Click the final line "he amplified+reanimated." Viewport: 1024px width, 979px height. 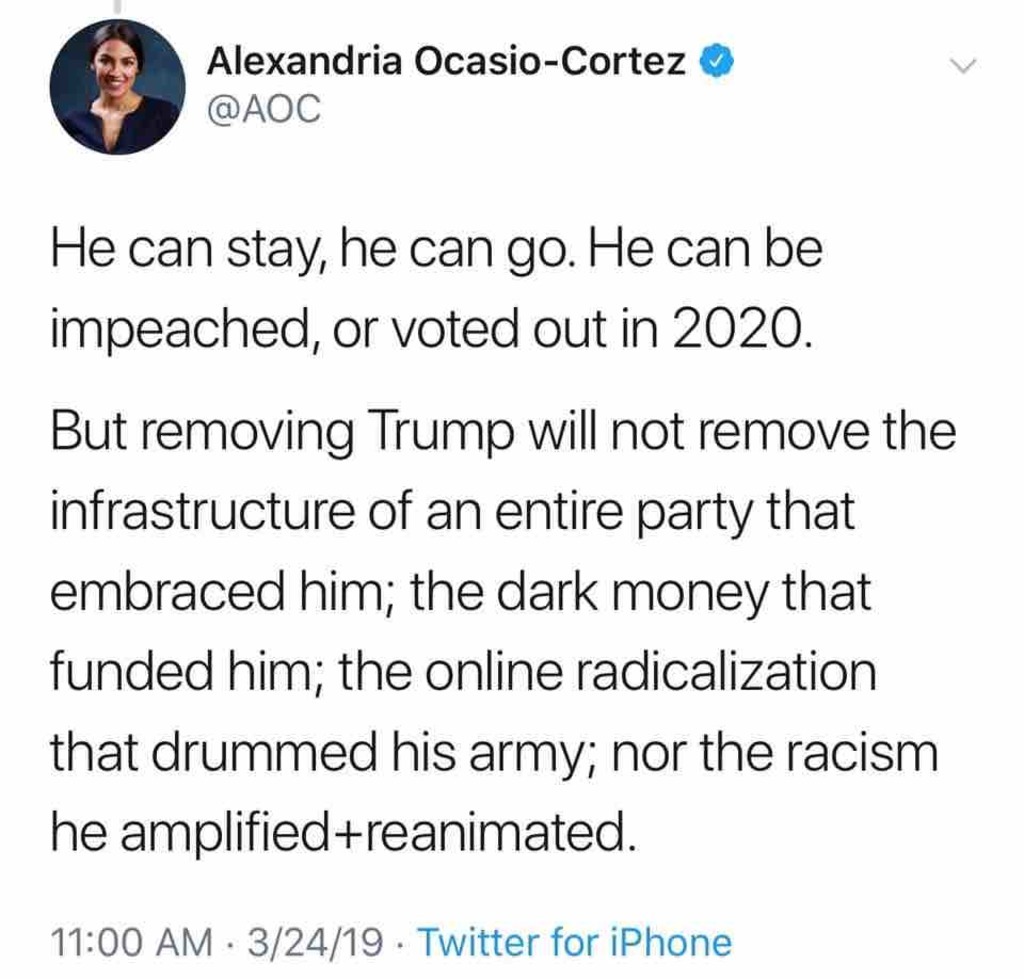(342, 829)
